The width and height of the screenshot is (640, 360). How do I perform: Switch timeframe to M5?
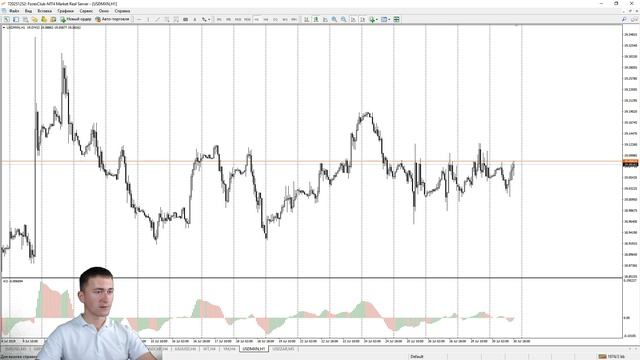(x=229, y=19)
